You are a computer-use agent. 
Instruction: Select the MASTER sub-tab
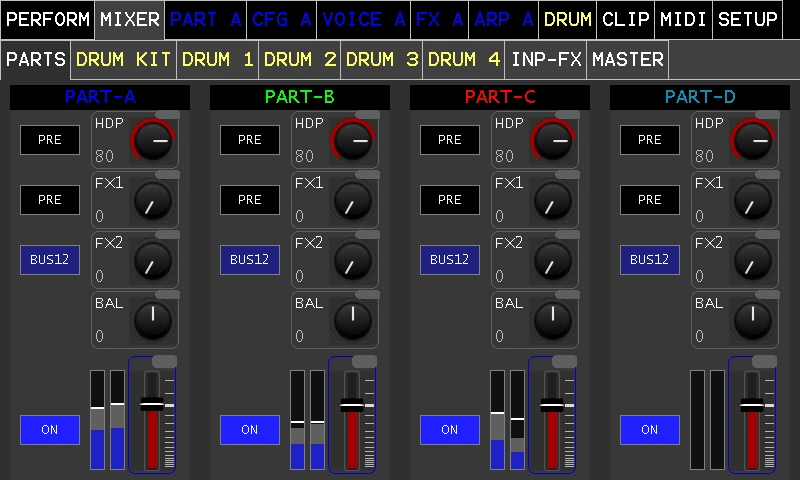(628, 60)
